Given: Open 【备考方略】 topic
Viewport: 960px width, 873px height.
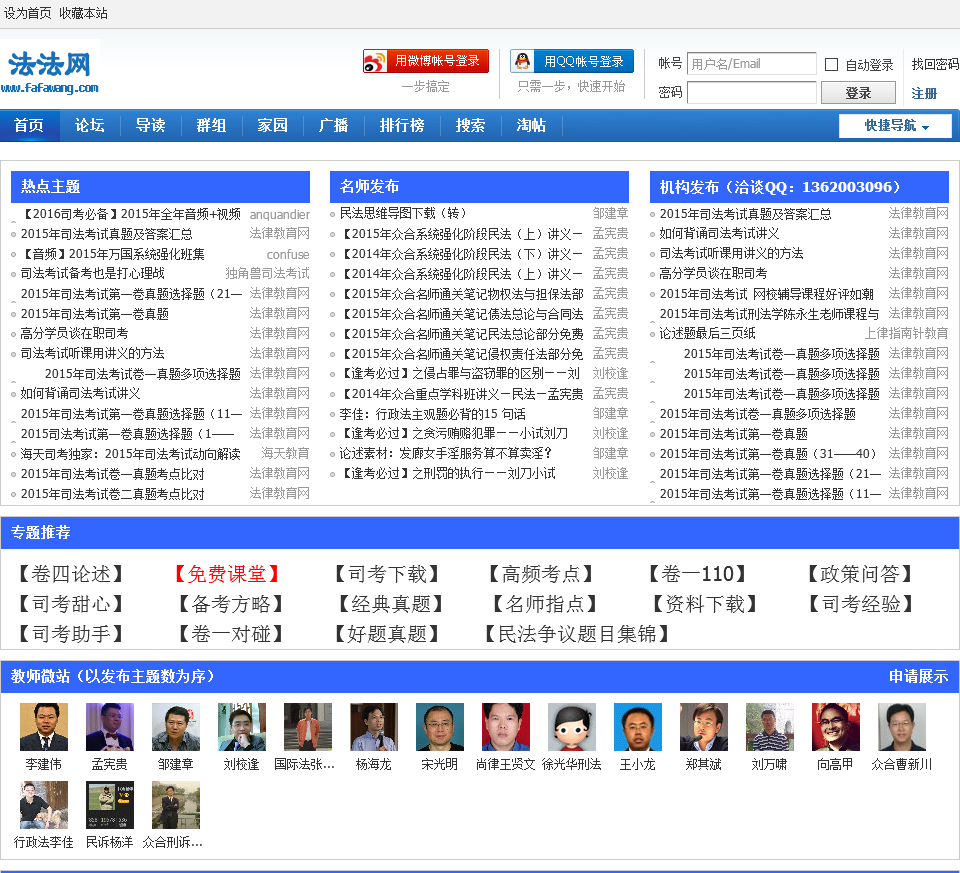Looking at the screenshot, I should (231, 604).
